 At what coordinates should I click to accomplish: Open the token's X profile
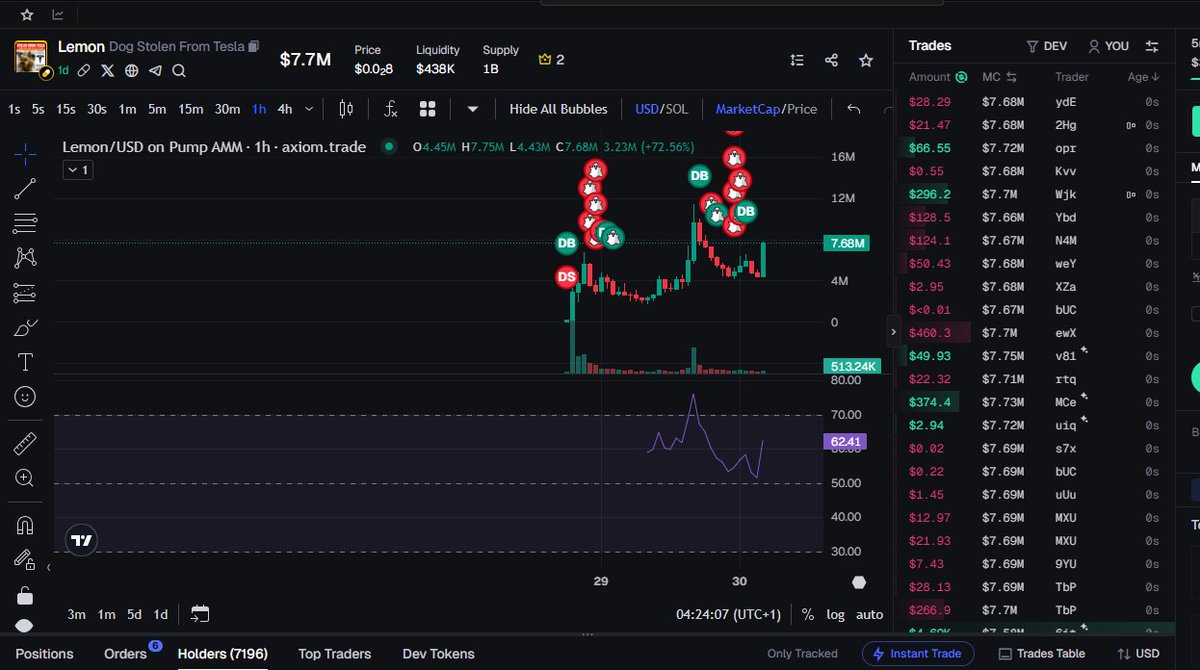108,71
